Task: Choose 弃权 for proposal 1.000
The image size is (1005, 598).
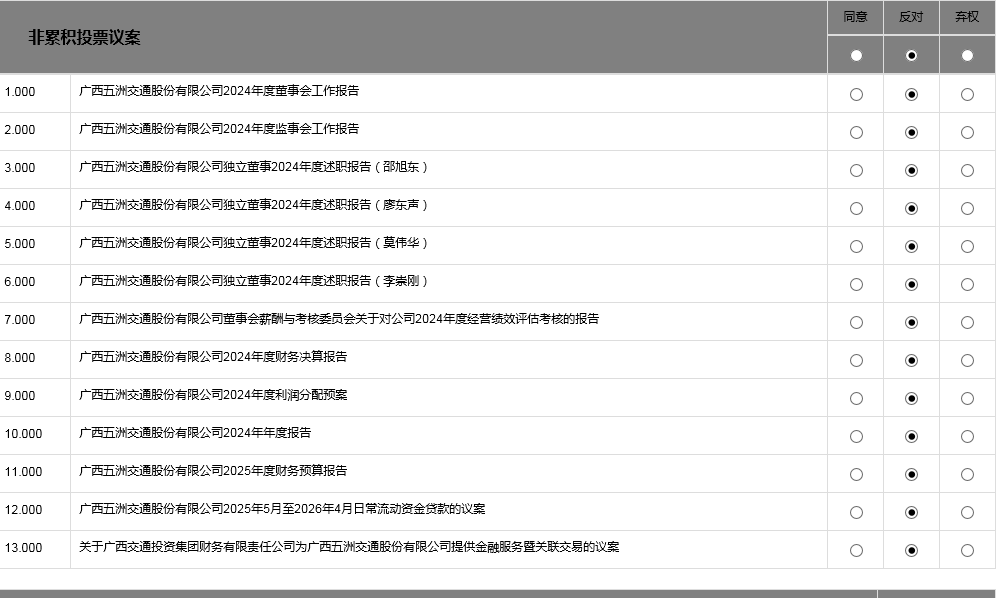Action: 967,95
